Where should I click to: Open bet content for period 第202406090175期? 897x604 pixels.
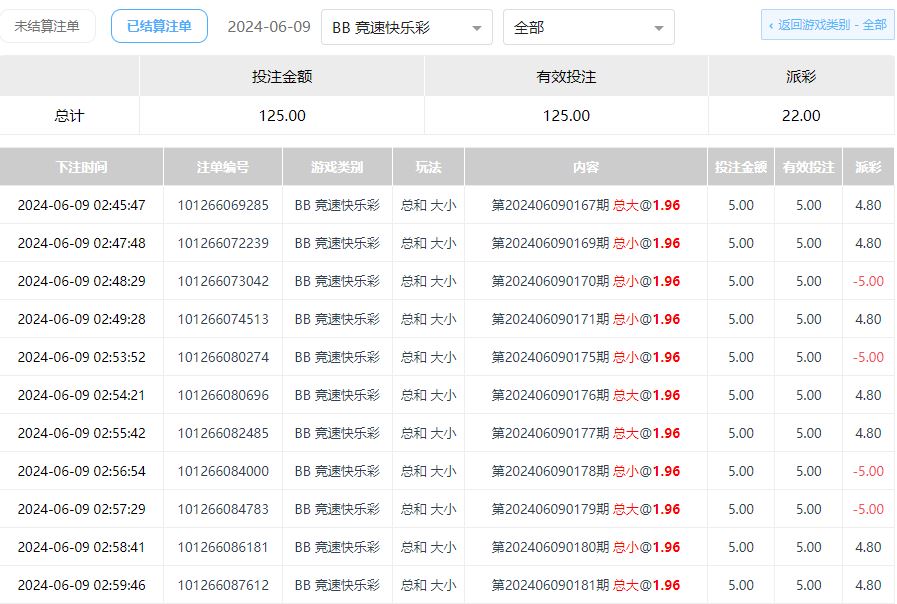586,357
